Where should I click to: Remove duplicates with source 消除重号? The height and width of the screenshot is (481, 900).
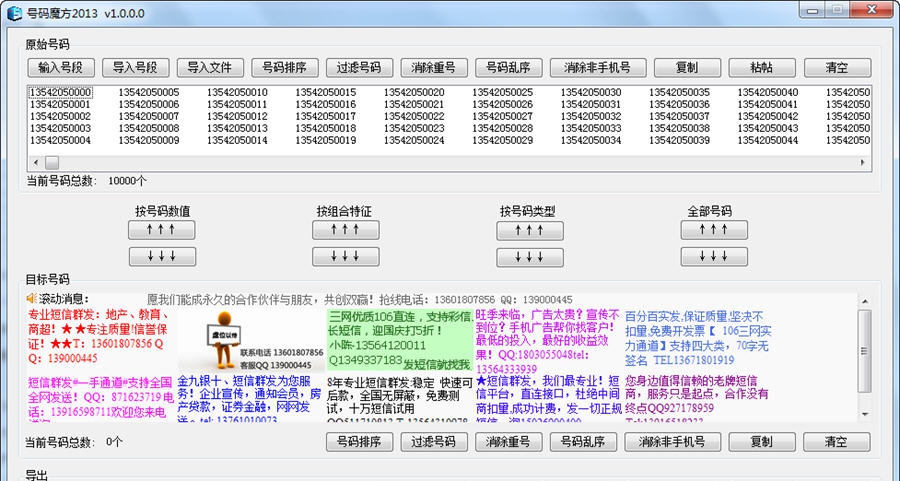pos(433,67)
